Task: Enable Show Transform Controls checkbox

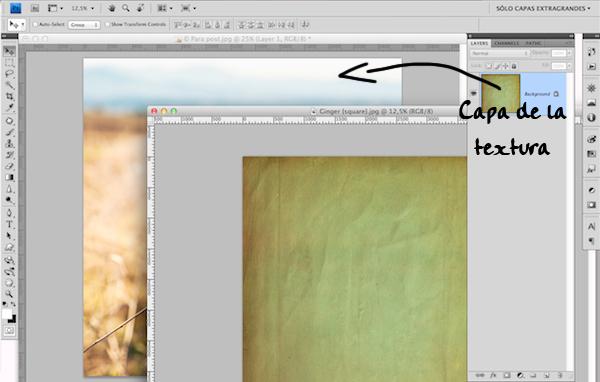Action: click(107, 24)
